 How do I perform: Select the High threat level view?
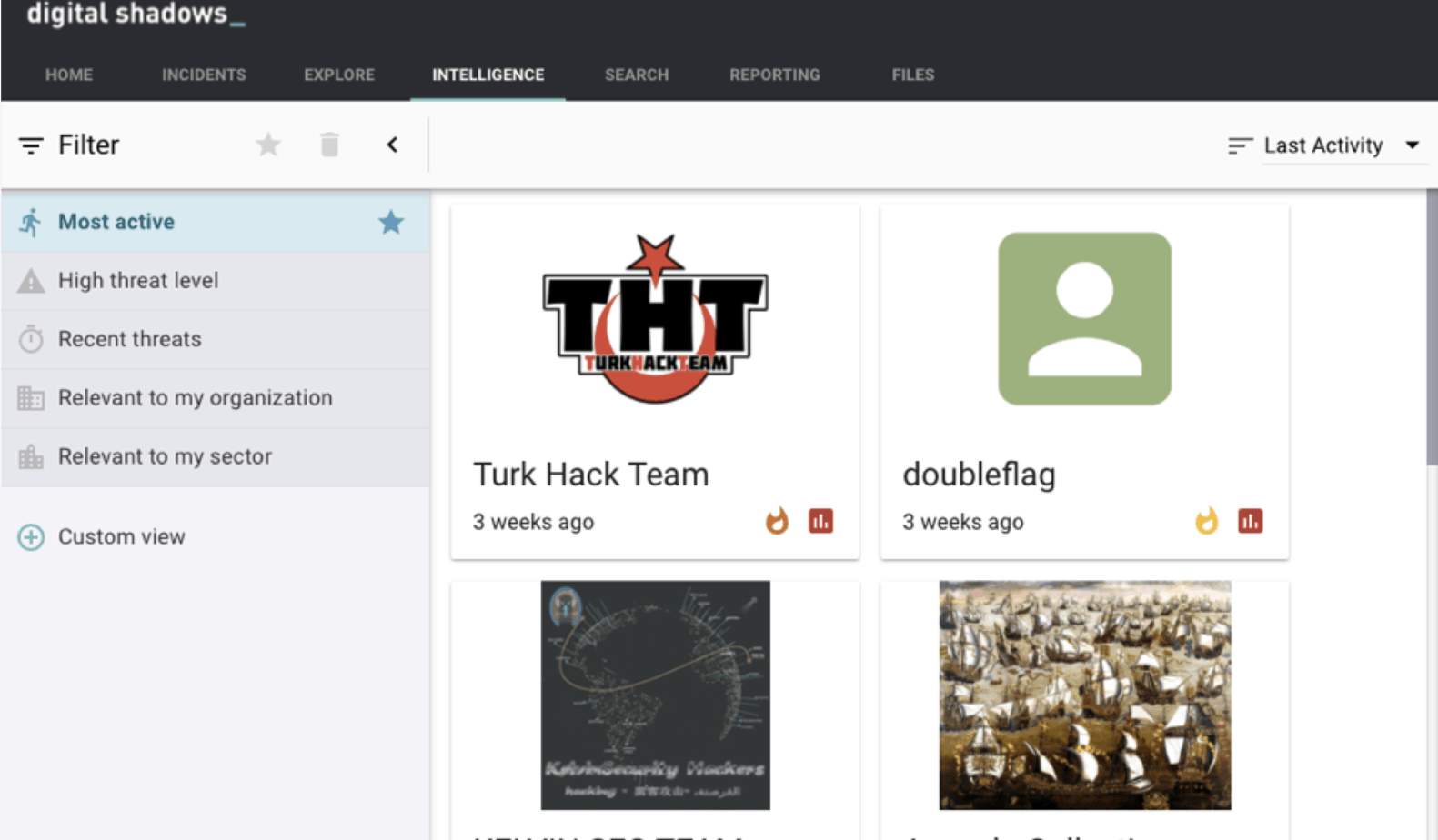[x=216, y=281]
